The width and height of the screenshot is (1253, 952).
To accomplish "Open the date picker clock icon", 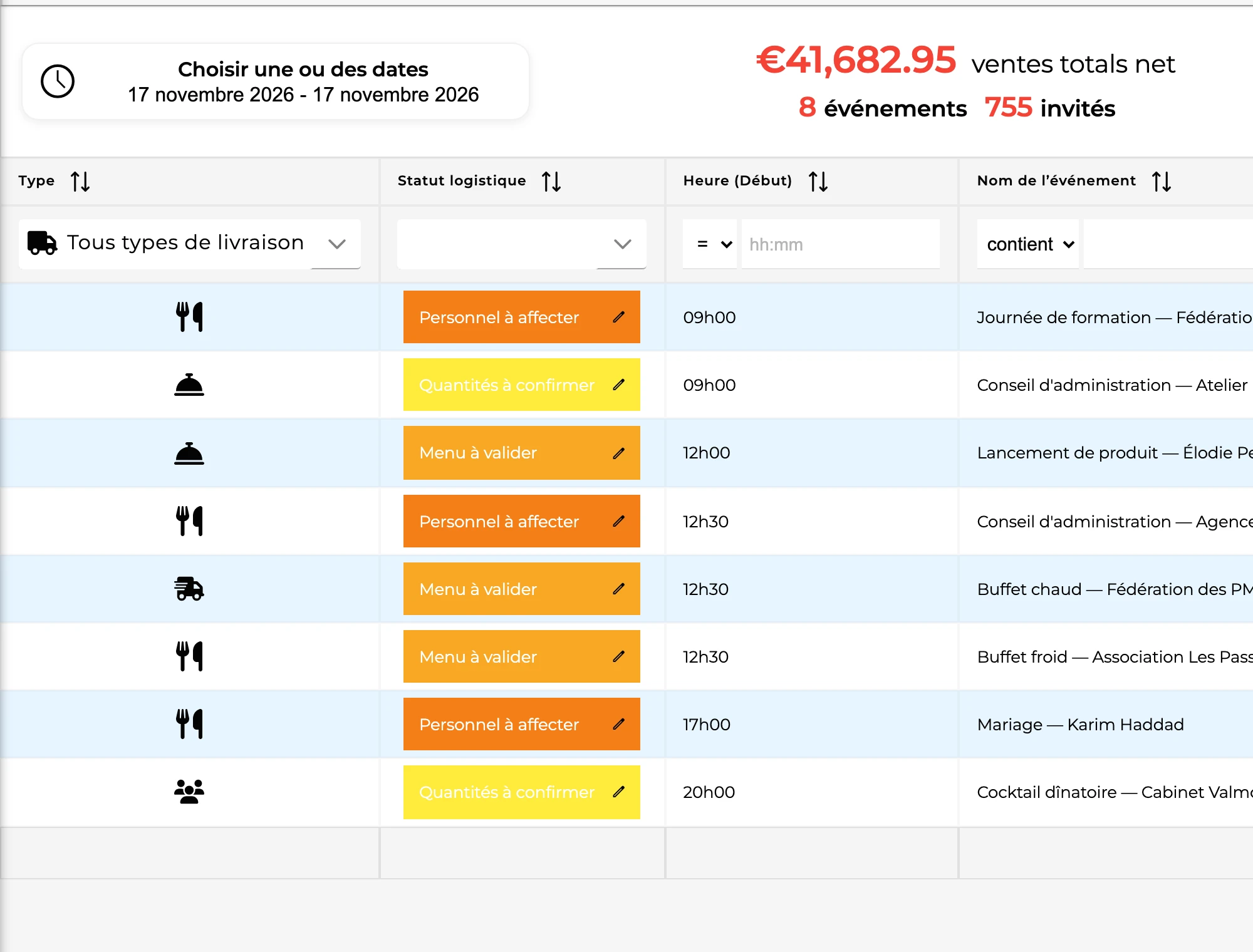I will click(58, 81).
